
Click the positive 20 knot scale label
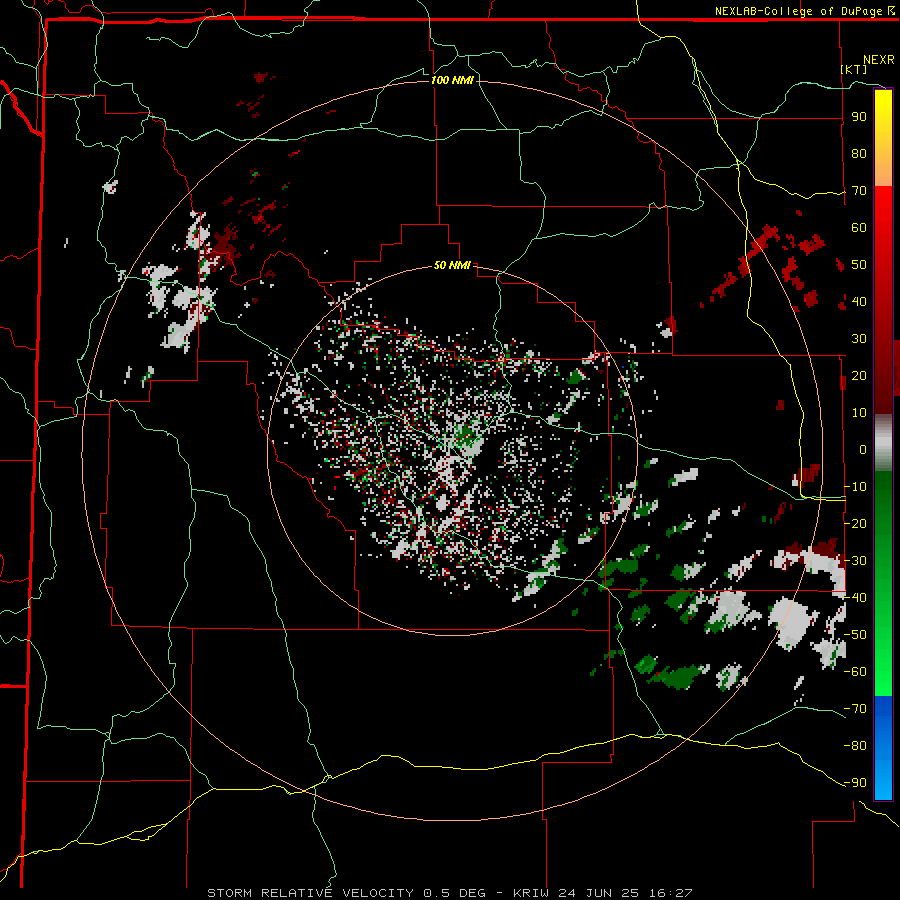859,375
